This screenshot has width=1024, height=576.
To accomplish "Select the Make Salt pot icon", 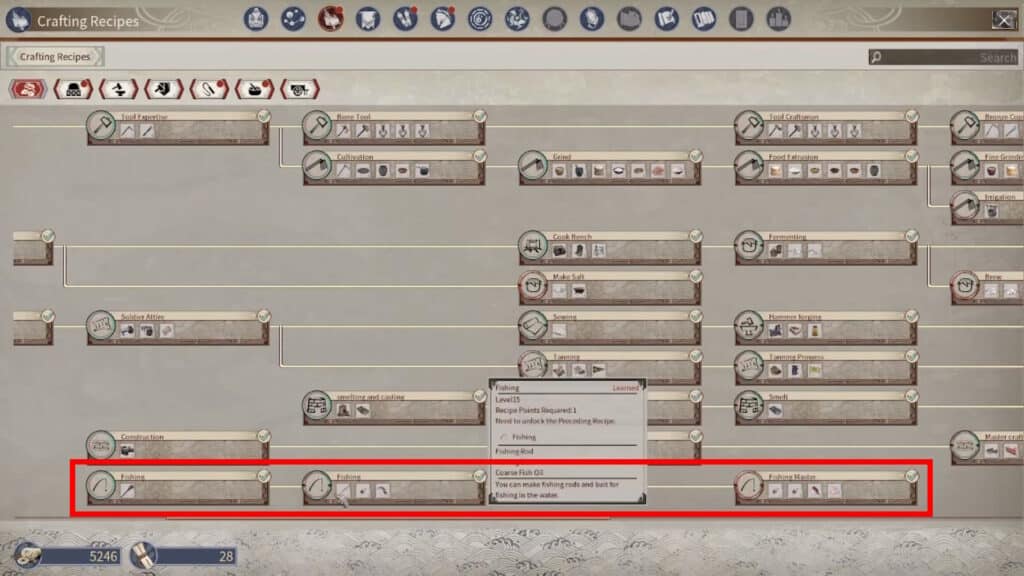I will 533,285.
